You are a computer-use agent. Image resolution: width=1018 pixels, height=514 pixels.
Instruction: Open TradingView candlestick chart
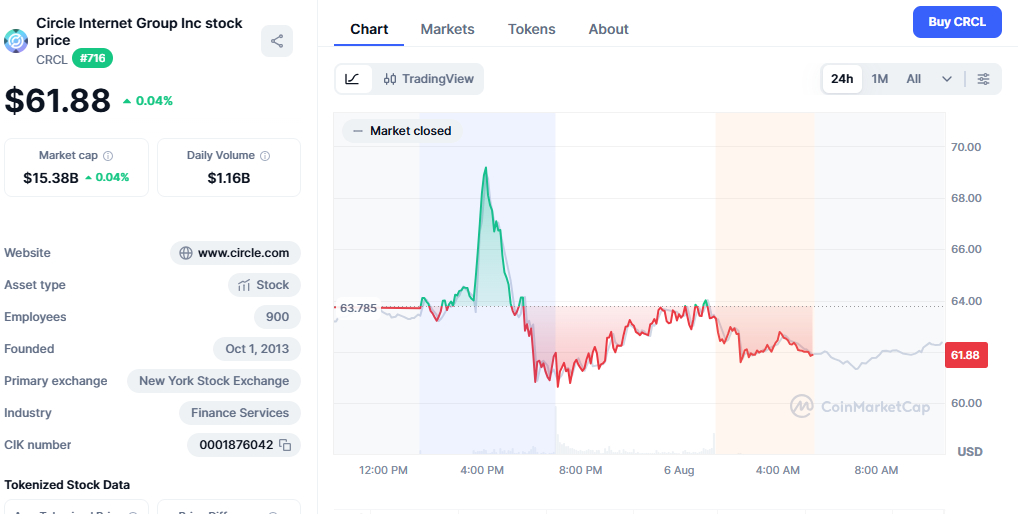(429, 79)
